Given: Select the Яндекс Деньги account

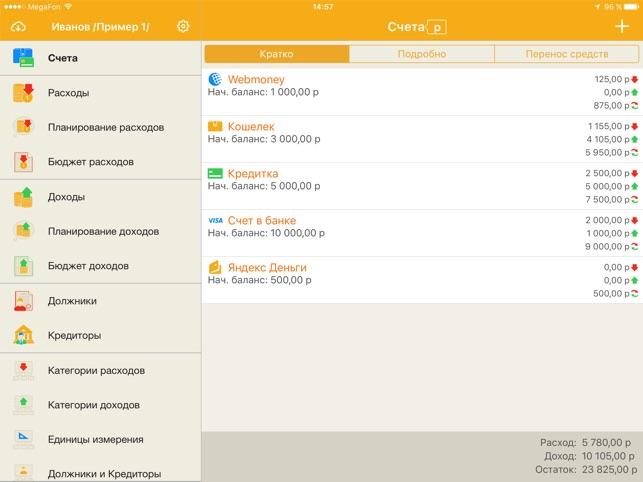Looking at the screenshot, I should pos(422,280).
